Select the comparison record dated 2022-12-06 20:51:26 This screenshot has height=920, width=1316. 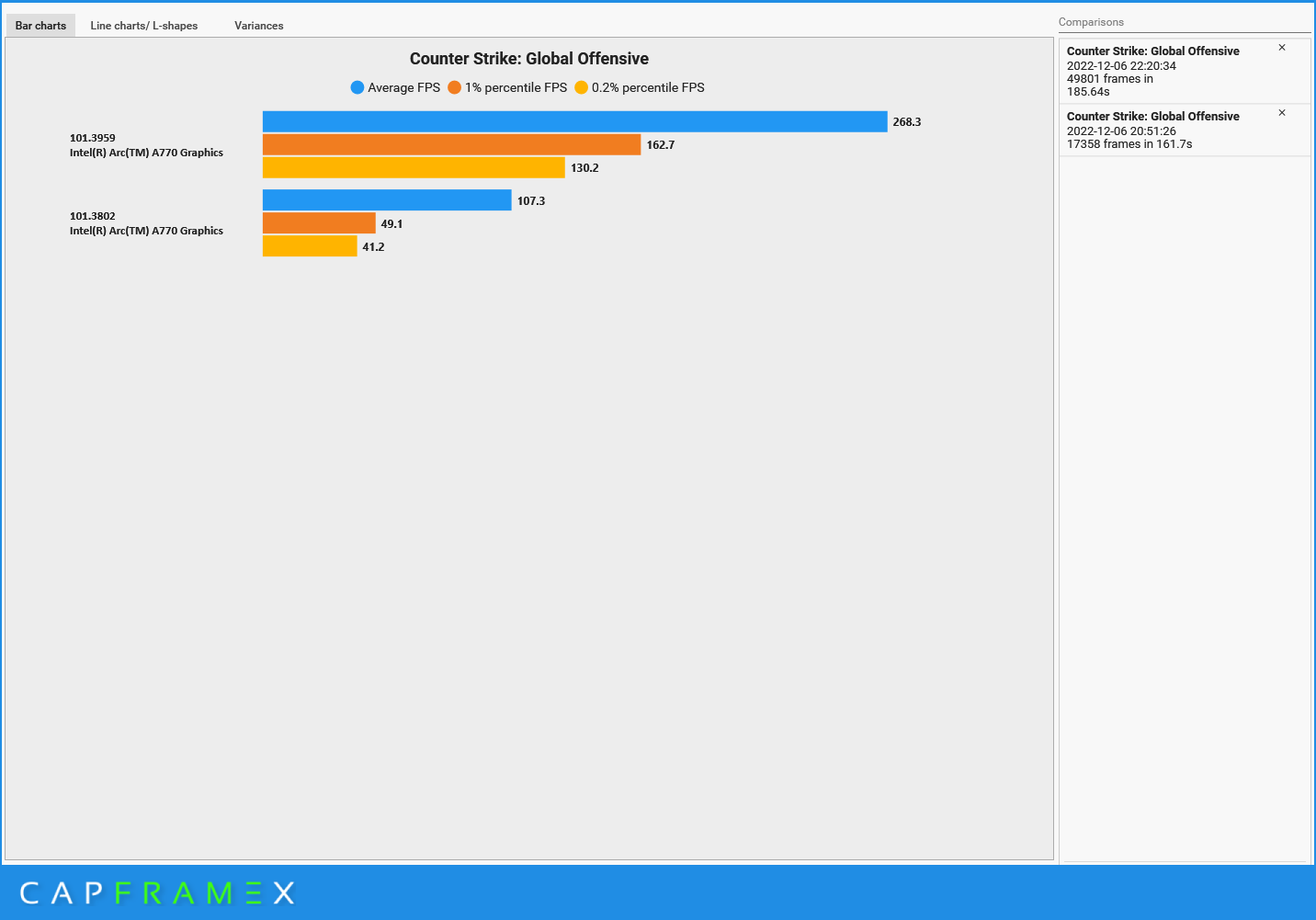[x=1185, y=130]
